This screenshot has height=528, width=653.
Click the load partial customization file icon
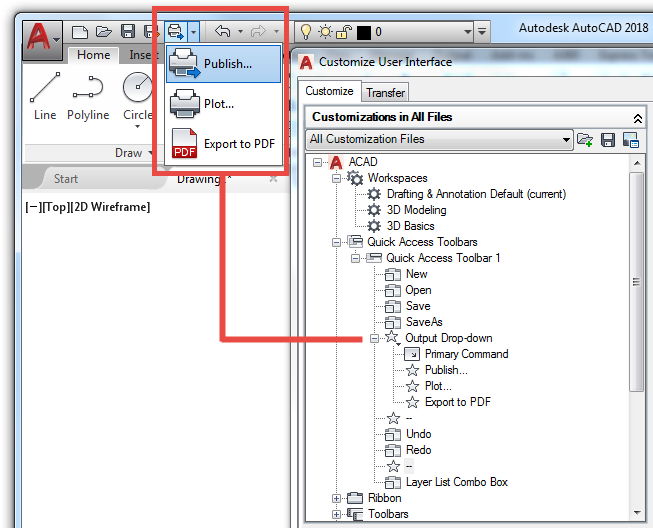pyautogui.click(x=585, y=139)
